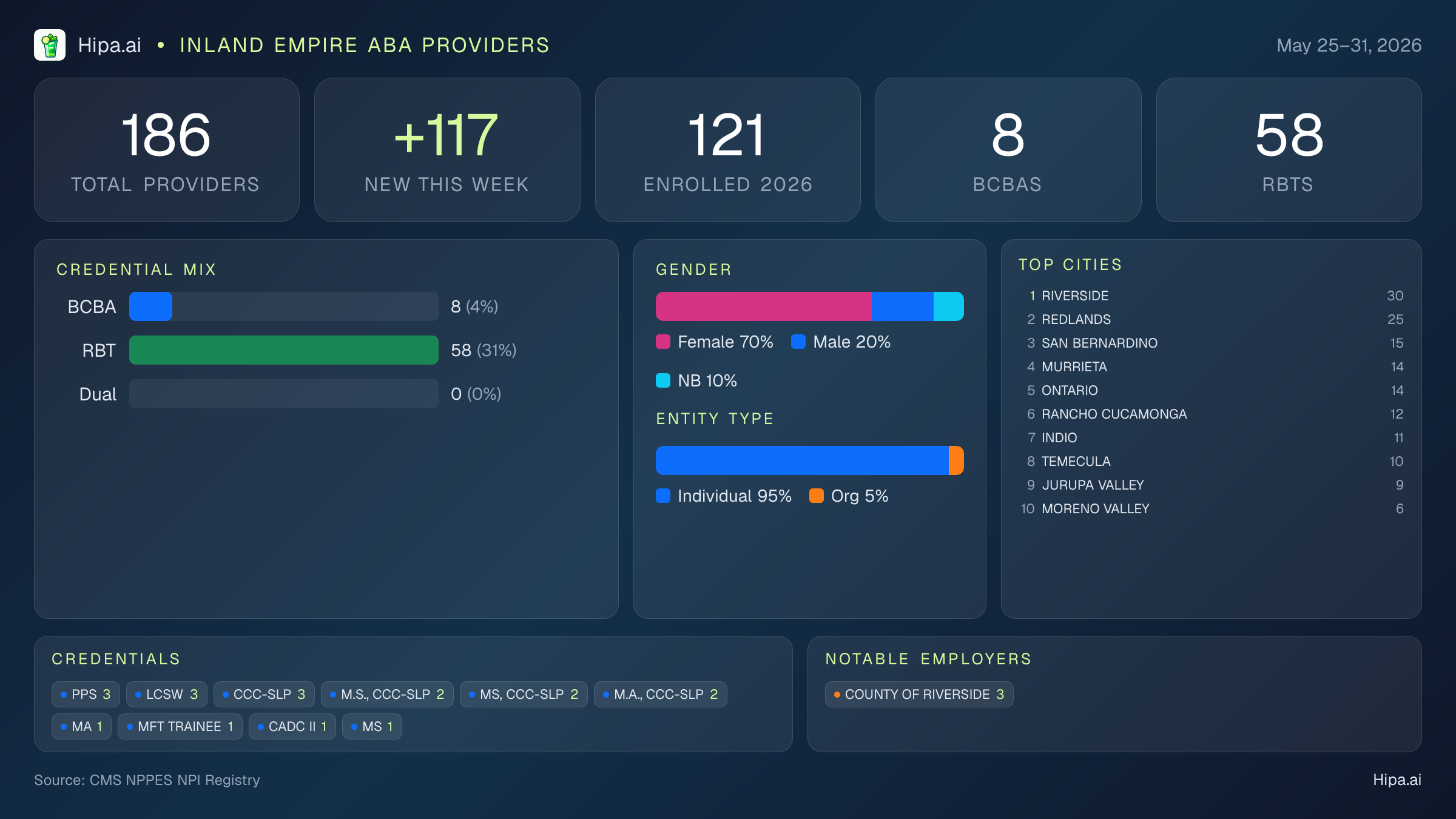This screenshot has height=819, width=1456.
Task: Click the M.A., CCC-SLP 2 chip
Action: pyautogui.click(x=661, y=694)
